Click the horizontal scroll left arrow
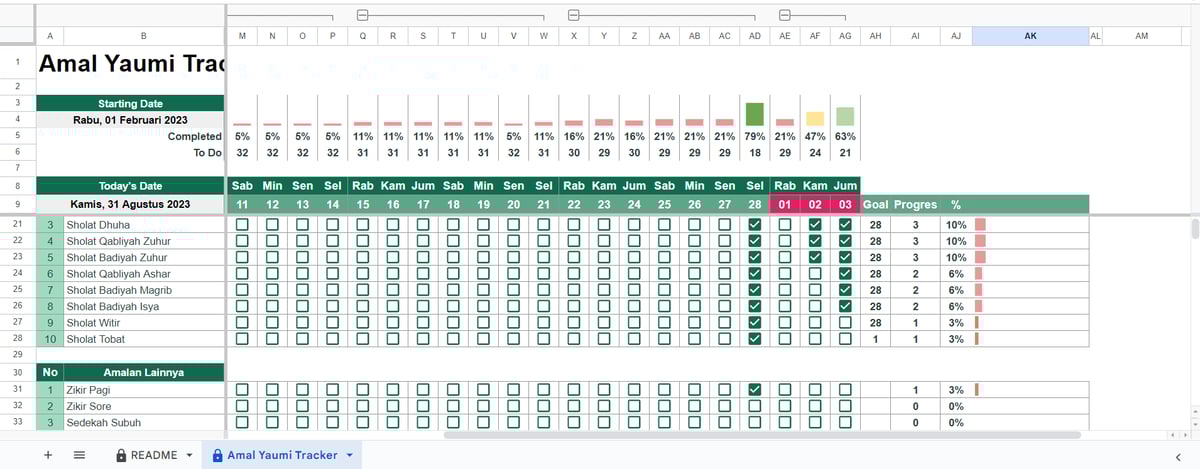1200x469 pixels. point(1175,435)
